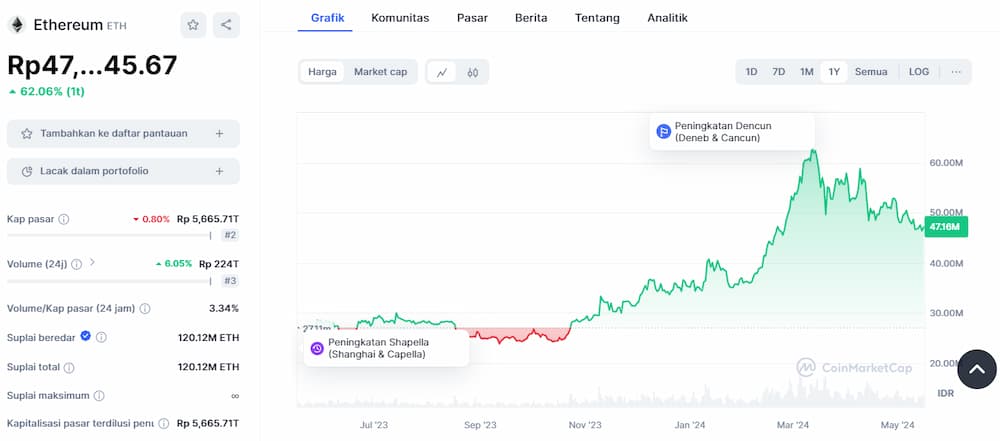Click the 60.00M axis label
1000x441 pixels.
click(x=946, y=163)
